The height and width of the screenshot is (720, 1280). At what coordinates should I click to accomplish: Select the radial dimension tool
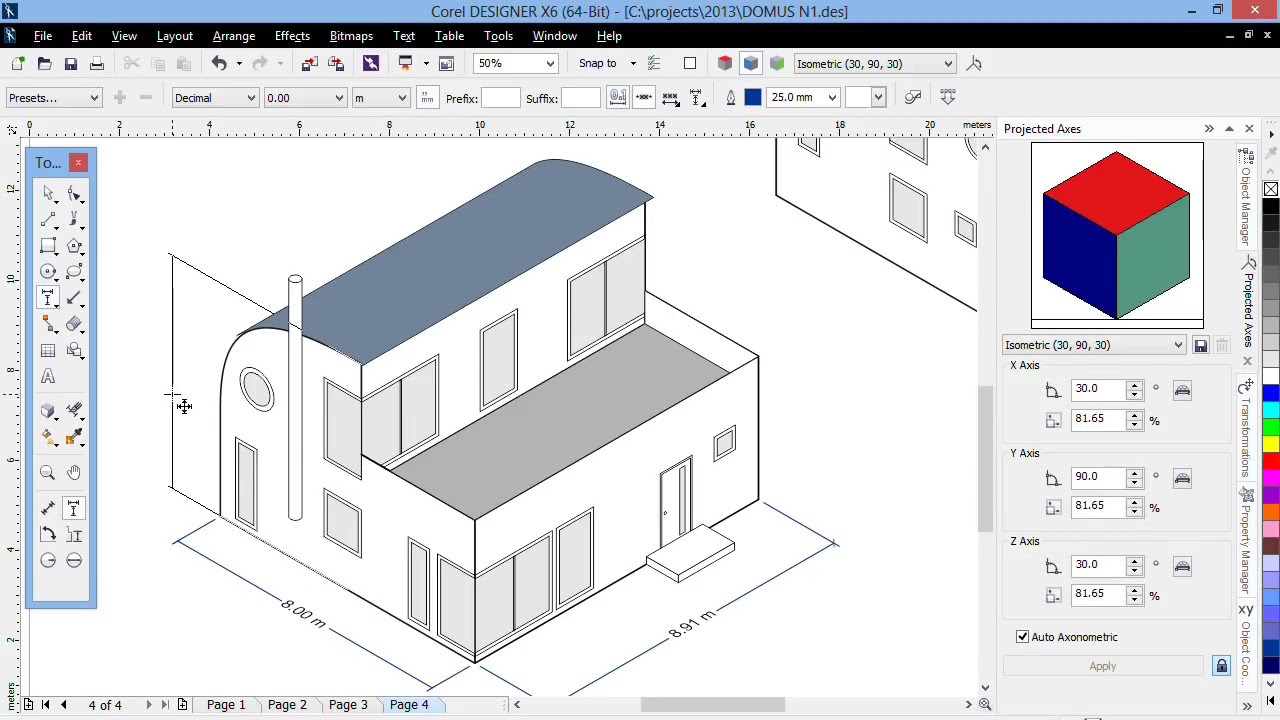click(x=48, y=561)
